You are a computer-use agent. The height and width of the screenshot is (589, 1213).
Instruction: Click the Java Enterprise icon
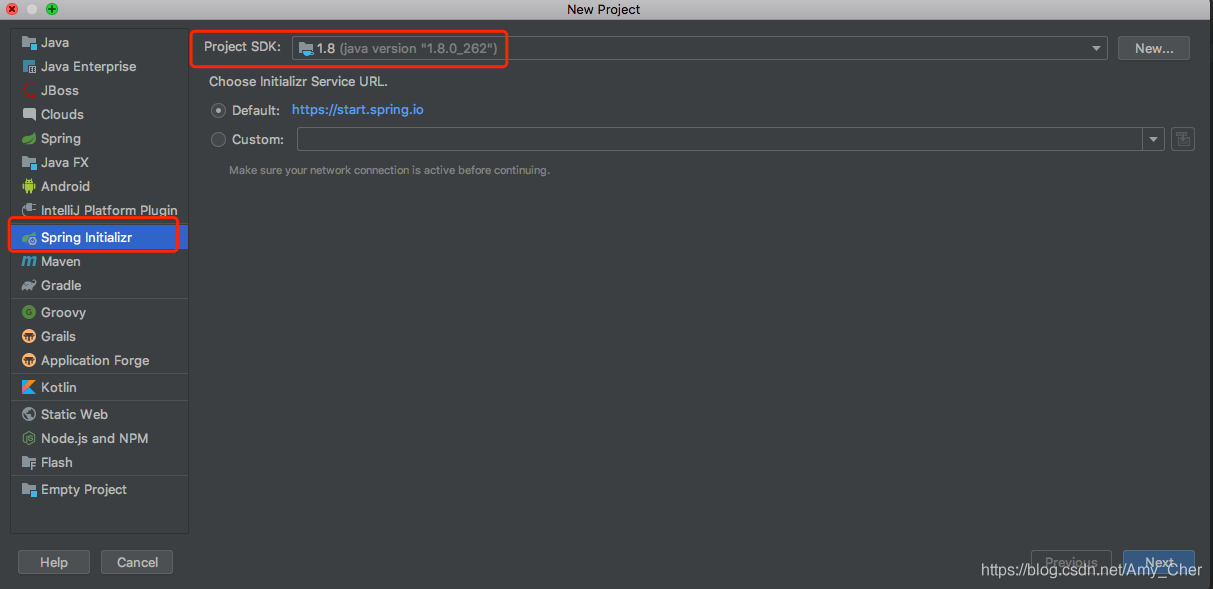coord(29,67)
